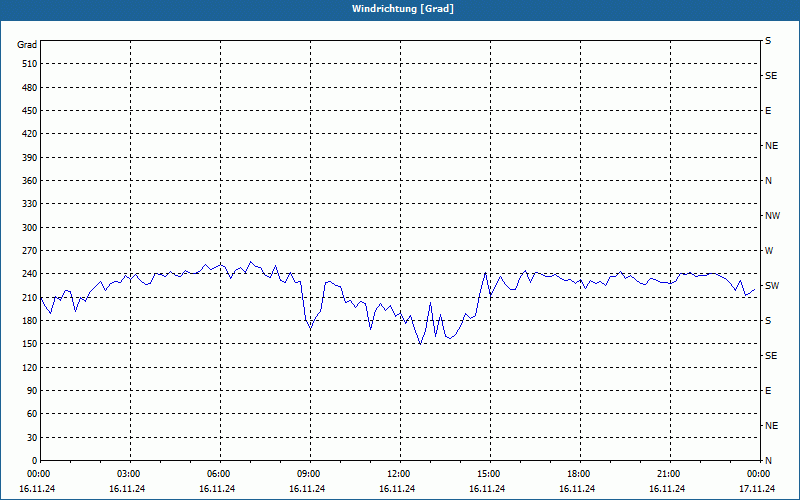Click the 510 y-axis value

click(x=30, y=64)
